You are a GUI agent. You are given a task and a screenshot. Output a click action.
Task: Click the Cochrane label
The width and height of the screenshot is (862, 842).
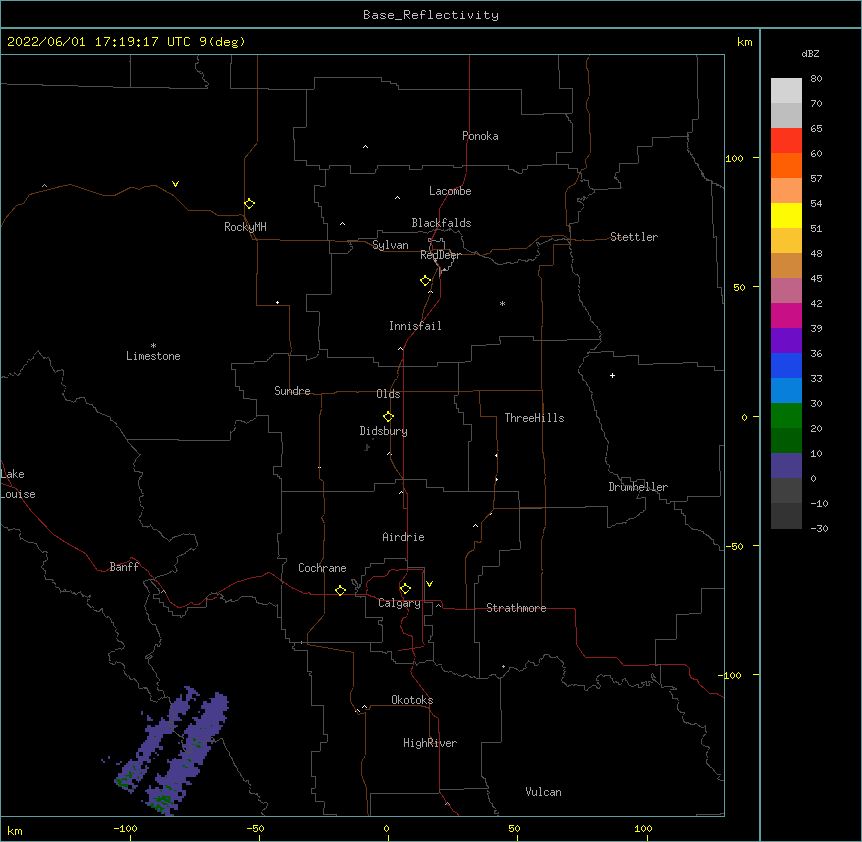(x=322, y=568)
